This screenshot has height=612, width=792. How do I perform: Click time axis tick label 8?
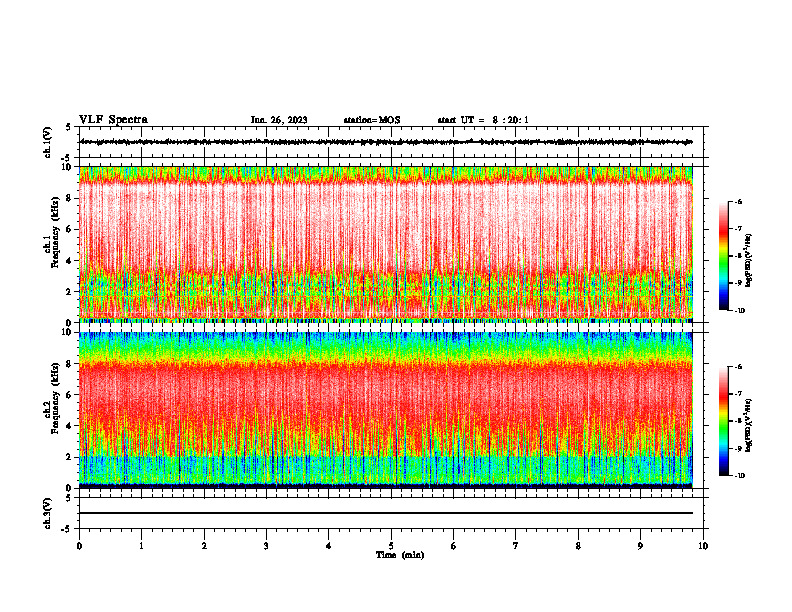tap(578, 546)
